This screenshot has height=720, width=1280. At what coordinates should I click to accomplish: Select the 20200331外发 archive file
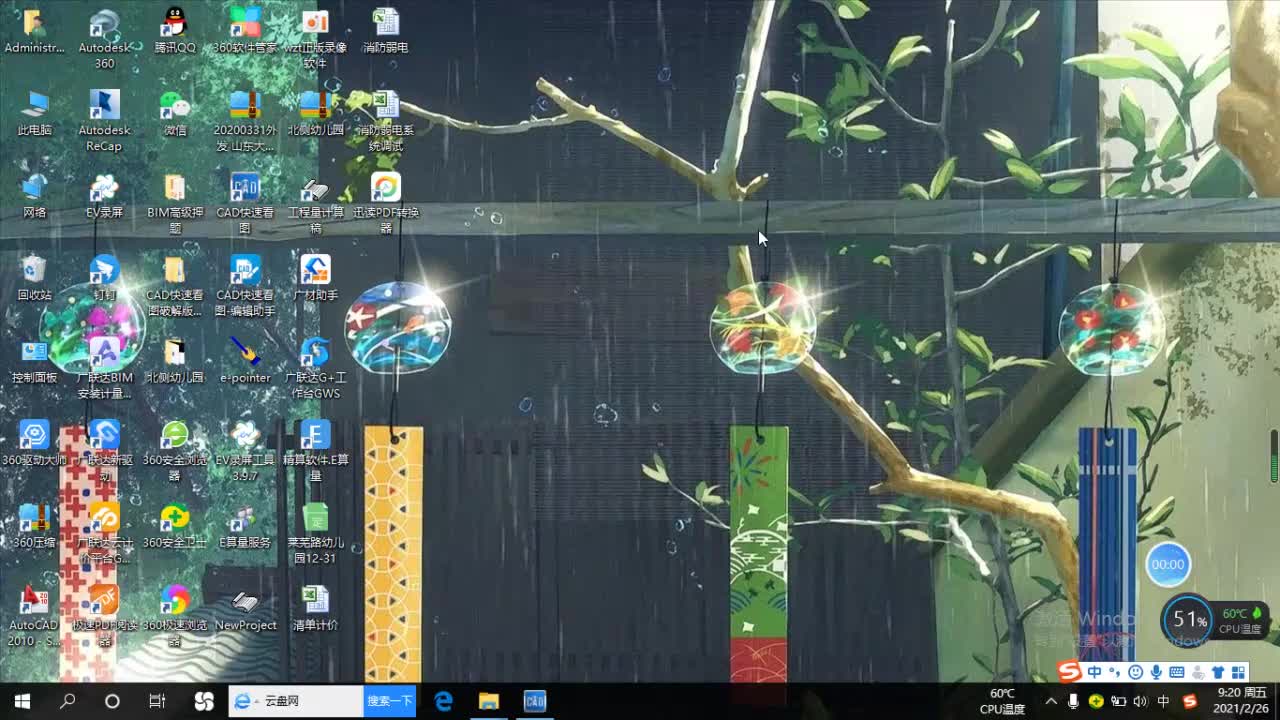pos(245,121)
